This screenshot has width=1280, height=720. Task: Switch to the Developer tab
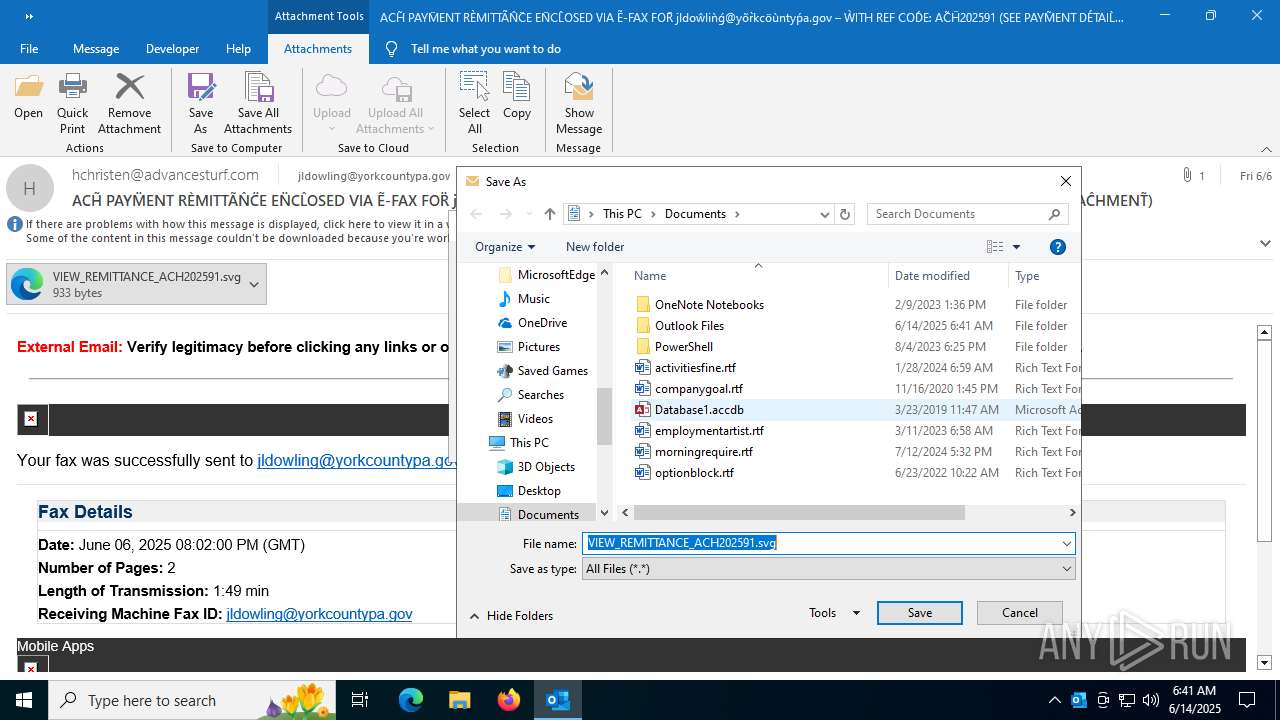click(171, 48)
